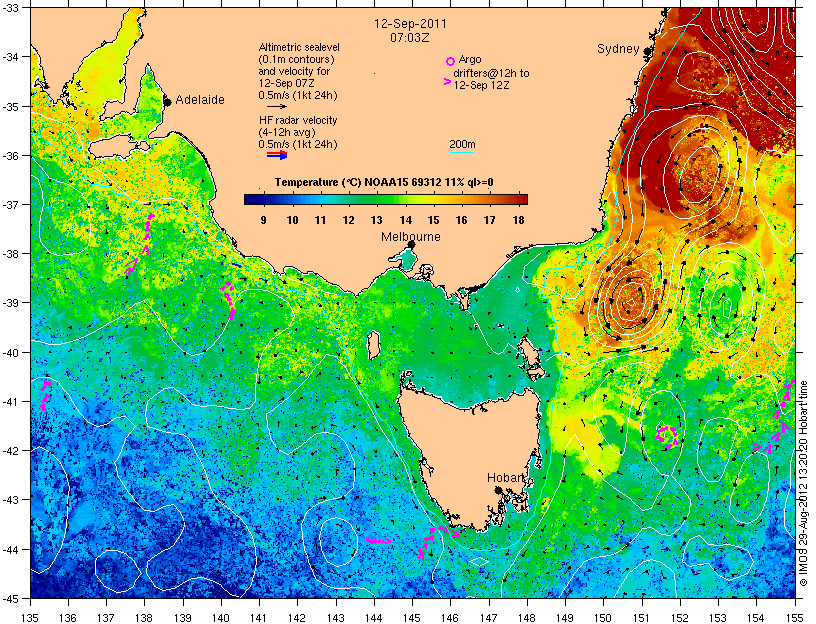816x624 pixels.
Task: Click the "11" colorbar tick value
Action: [x=321, y=220]
